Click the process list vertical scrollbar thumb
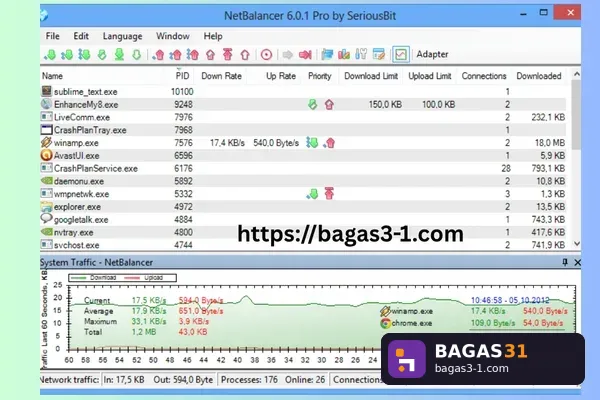The width and height of the screenshot is (600, 400). pyautogui.click(x=576, y=114)
